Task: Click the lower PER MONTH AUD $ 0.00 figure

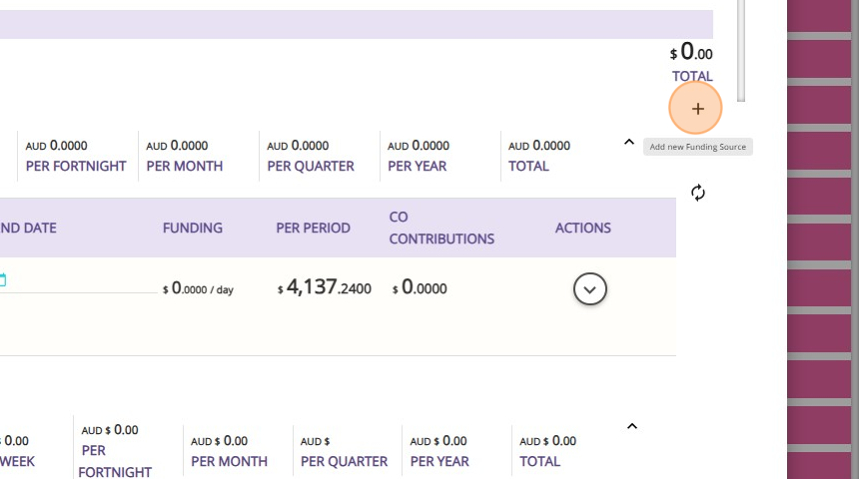Action: coord(219,441)
